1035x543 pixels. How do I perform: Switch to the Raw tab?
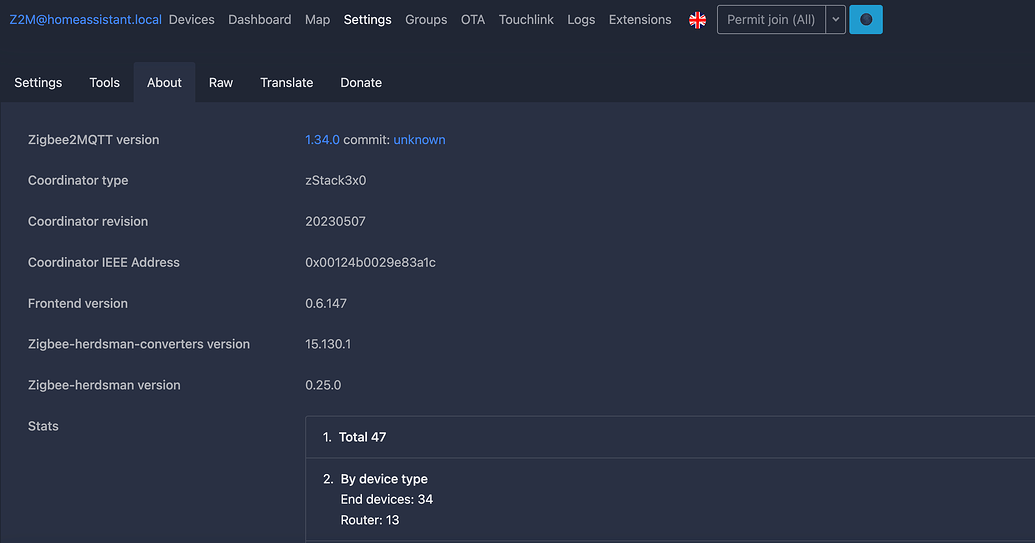(x=220, y=82)
